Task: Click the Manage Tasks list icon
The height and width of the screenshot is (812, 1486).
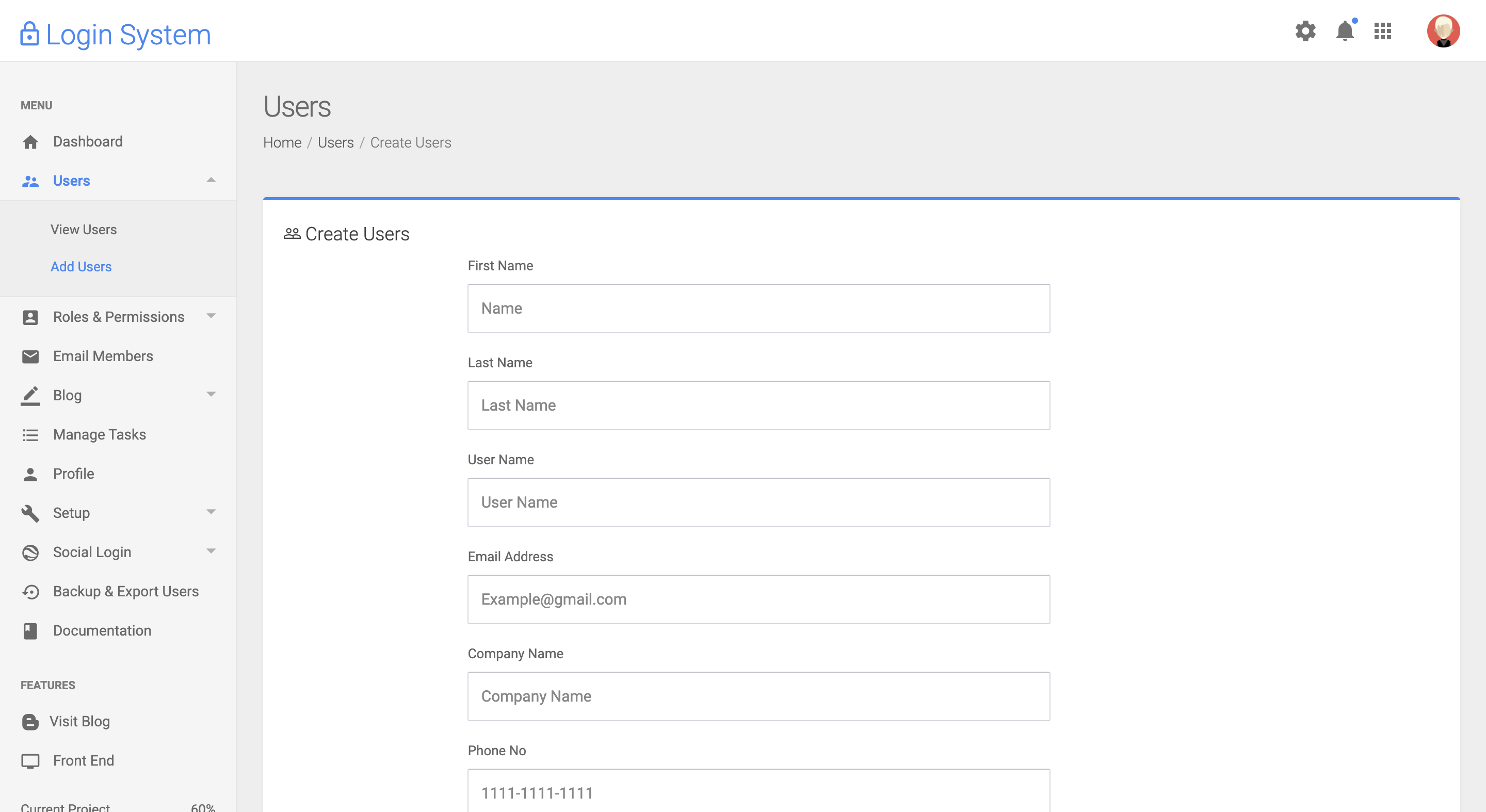Action: coord(30,435)
